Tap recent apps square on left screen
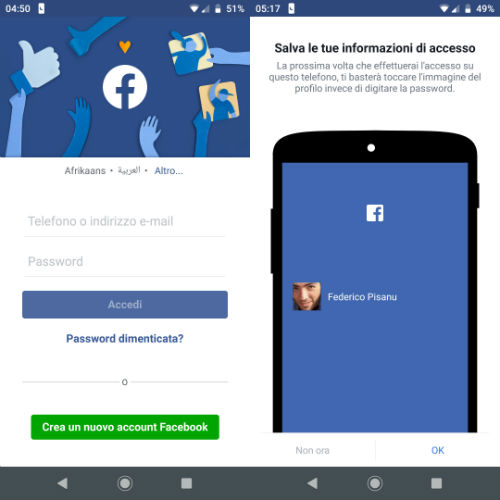This screenshot has width=500, height=500. click(x=186, y=483)
